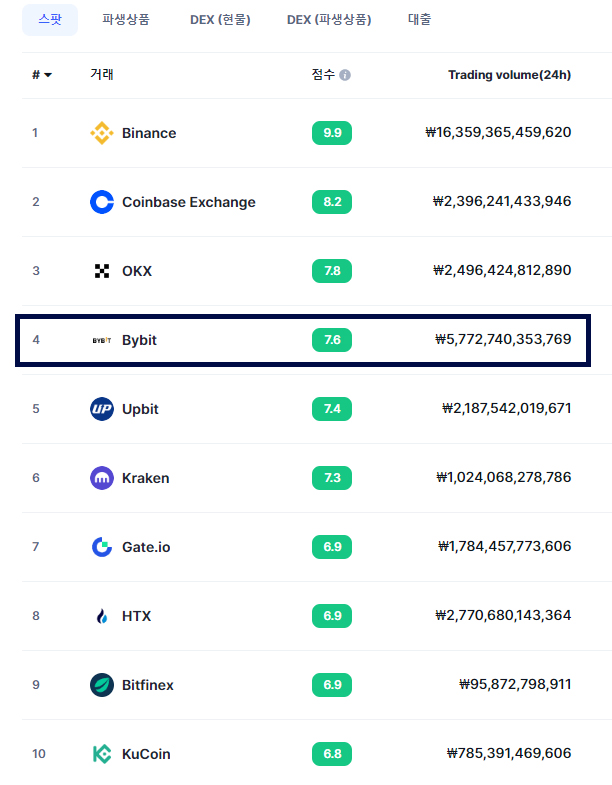Open the Coinbase Exchange name link
This screenshot has width=612, height=785.
pyautogui.click(x=189, y=202)
